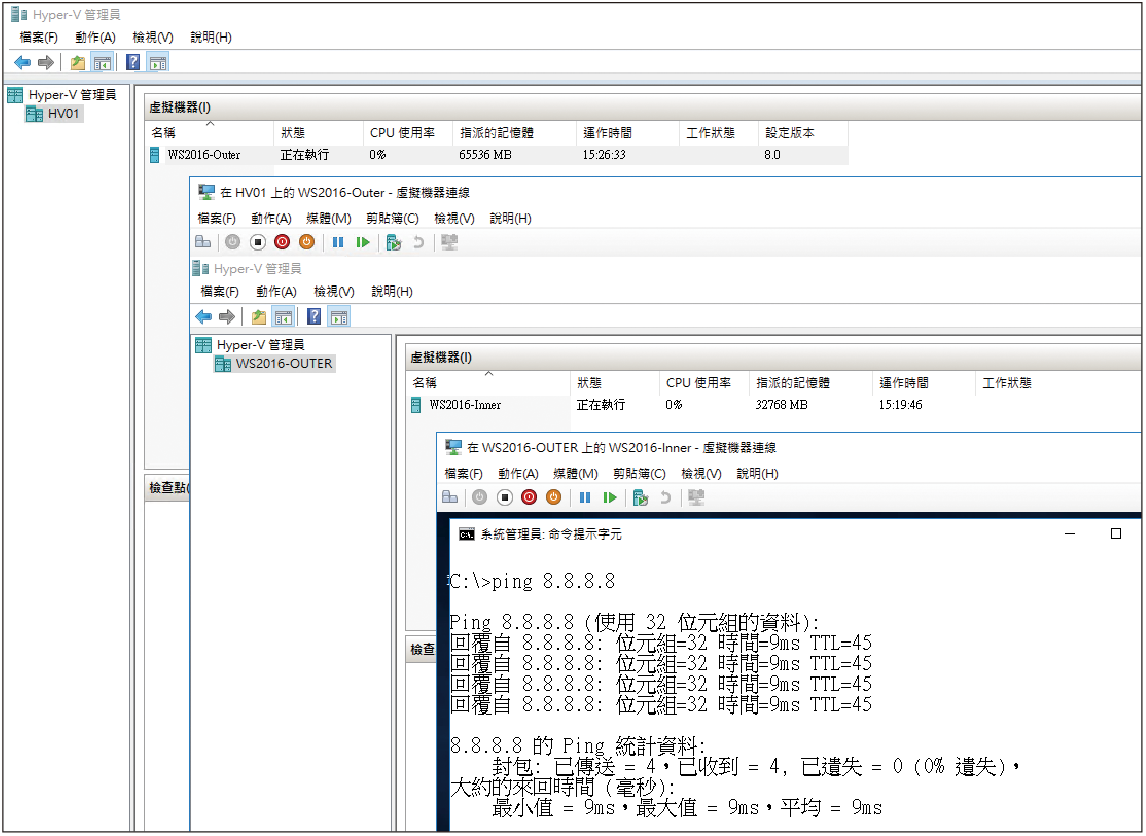Image resolution: width=1146 pixels, height=836 pixels.
Task: Toggle the console tree icon in nested Hyper-V Manager
Action: [x=284, y=316]
